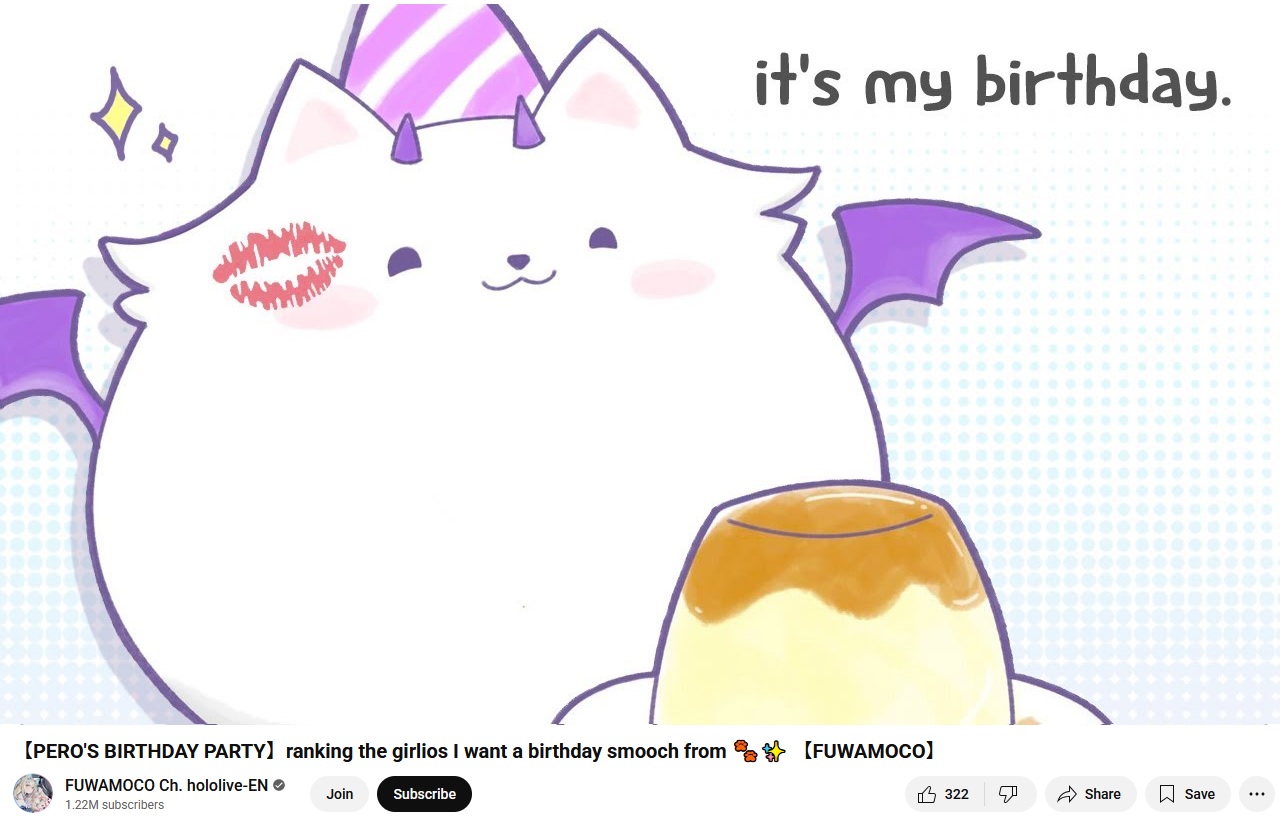
Task: Save the video to a playlist
Action: pyautogui.click(x=1187, y=794)
